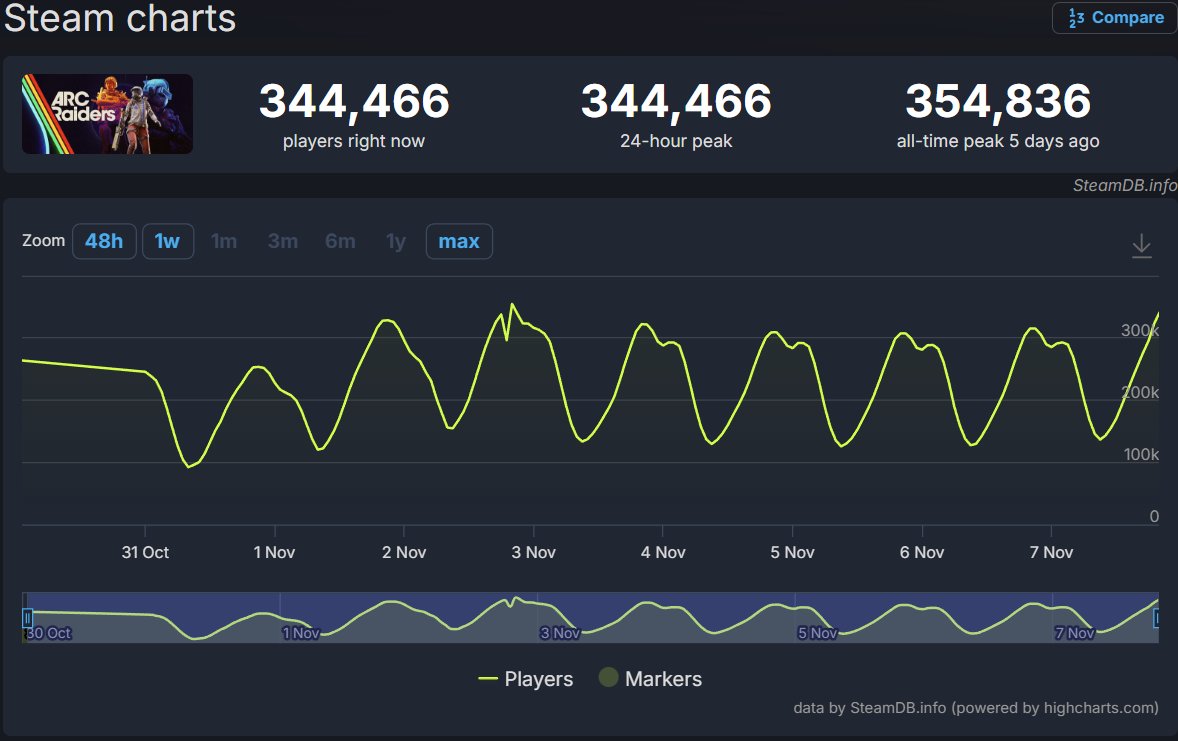Click the 300k y-axis label
The width and height of the screenshot is (1178, 741).
[x=1140, y=330]
